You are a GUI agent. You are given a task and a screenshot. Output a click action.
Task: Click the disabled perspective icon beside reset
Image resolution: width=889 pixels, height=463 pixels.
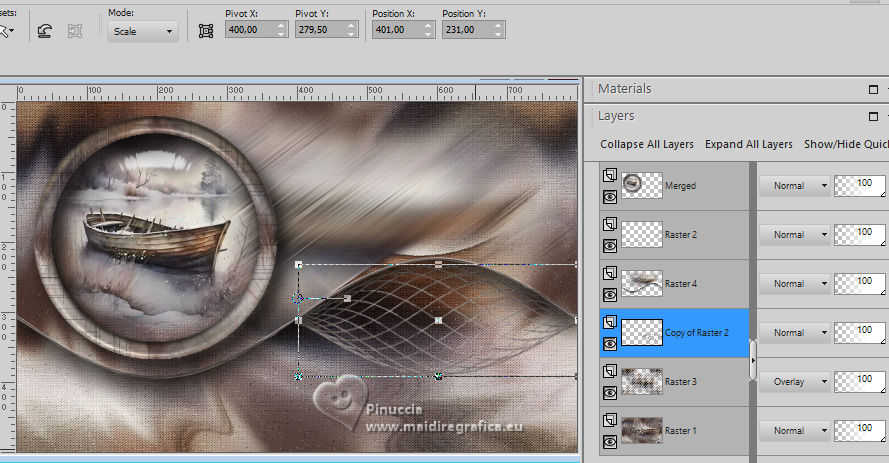75,31
